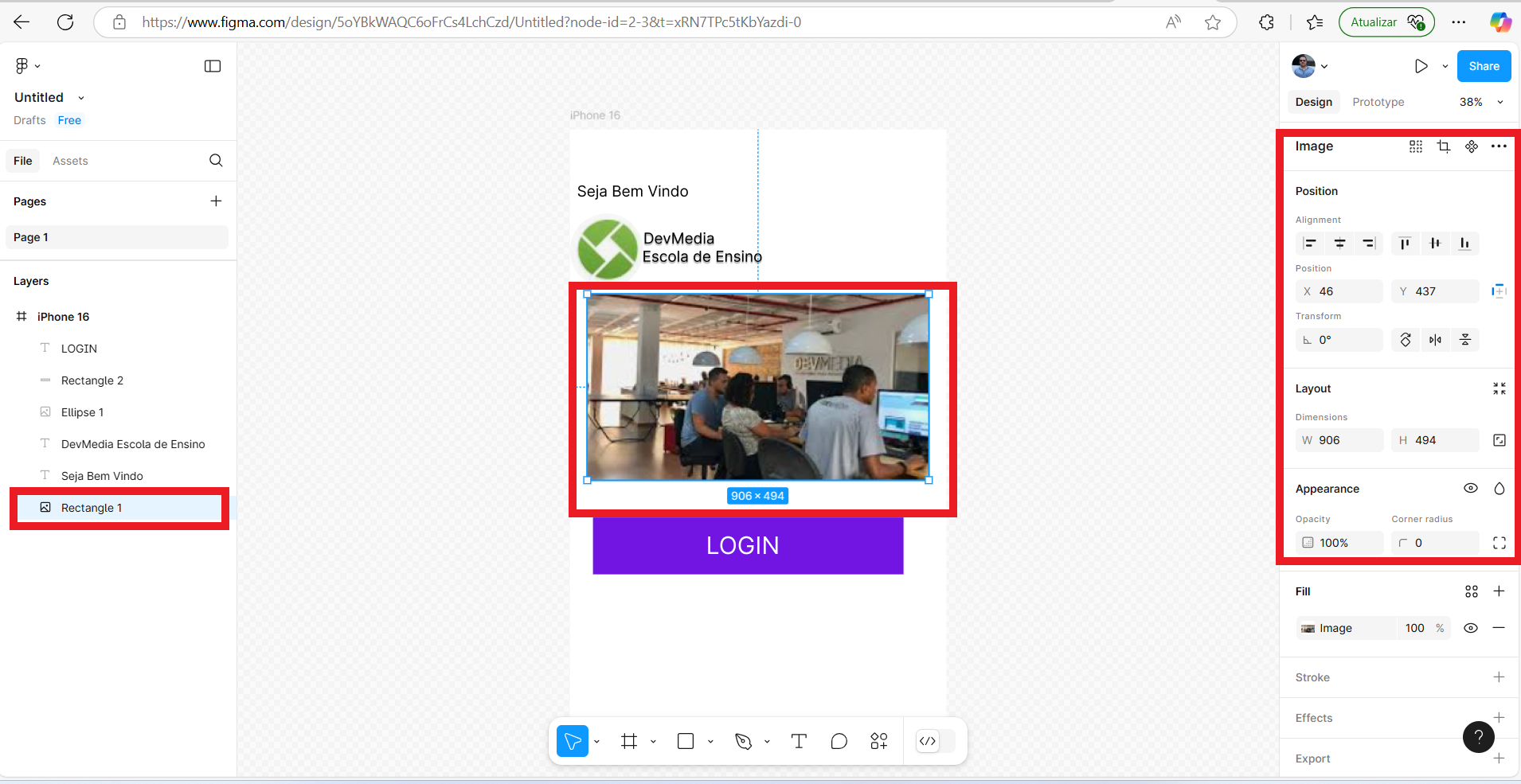Select the Frame tool
Image resolution: width=1521 pixels, height=784 pixels.
point(629,741)
